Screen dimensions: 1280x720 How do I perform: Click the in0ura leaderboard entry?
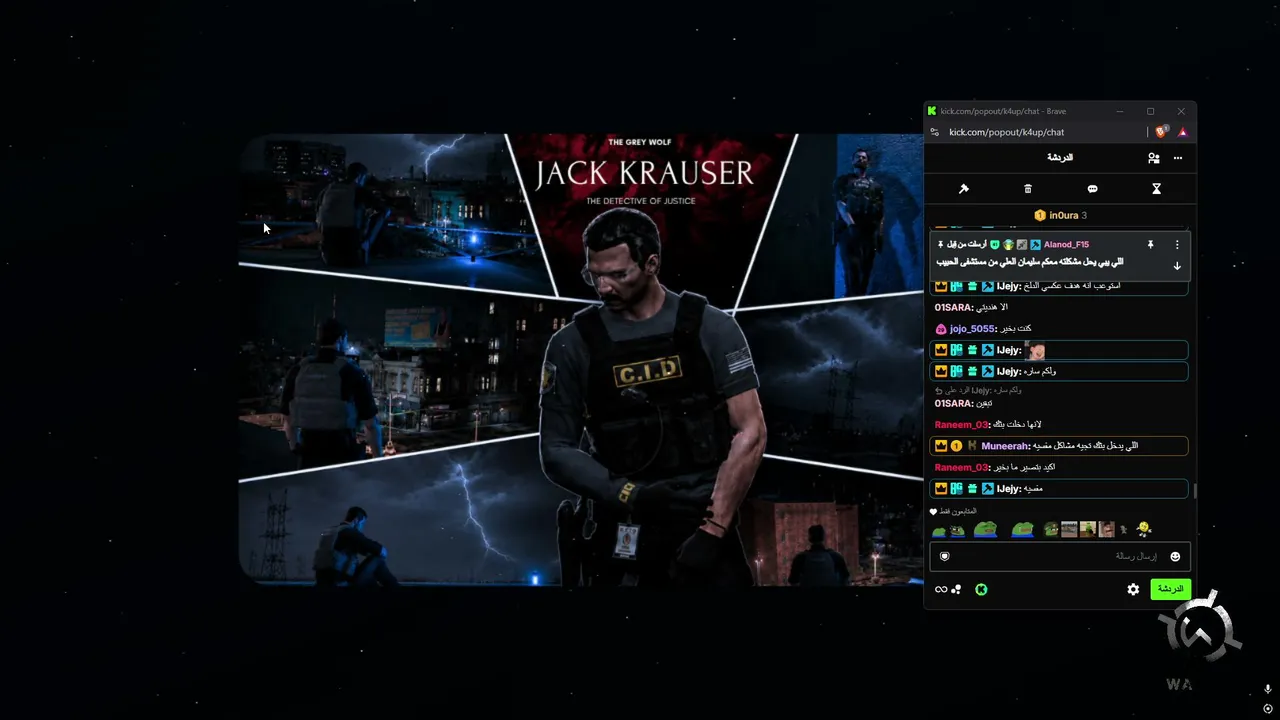1060,215
